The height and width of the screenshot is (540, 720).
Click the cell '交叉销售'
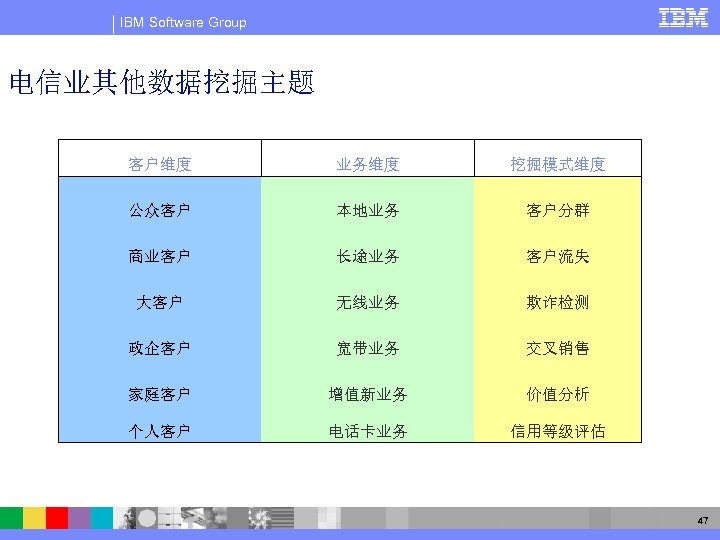pyautogui.click(x=558, y=349)
